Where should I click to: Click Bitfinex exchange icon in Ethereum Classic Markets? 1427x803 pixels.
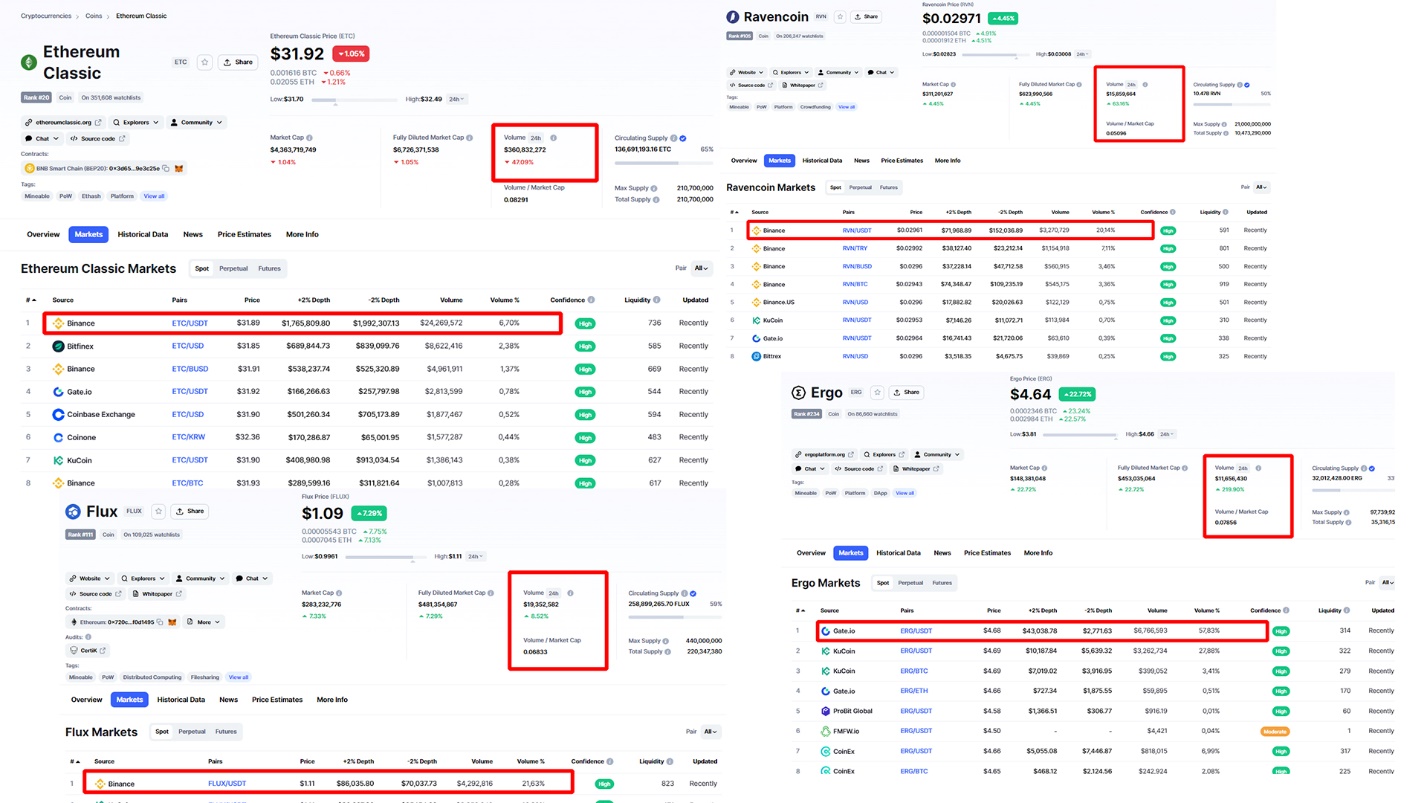click(58, 346)
